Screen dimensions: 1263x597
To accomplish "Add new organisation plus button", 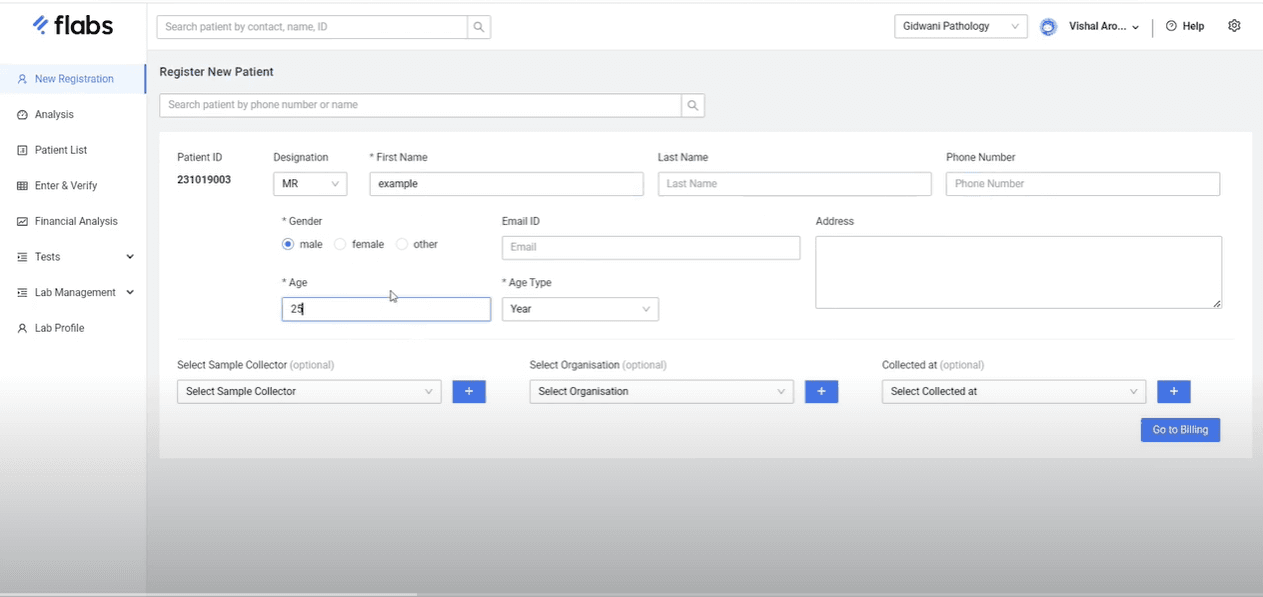I will (821, 392).
